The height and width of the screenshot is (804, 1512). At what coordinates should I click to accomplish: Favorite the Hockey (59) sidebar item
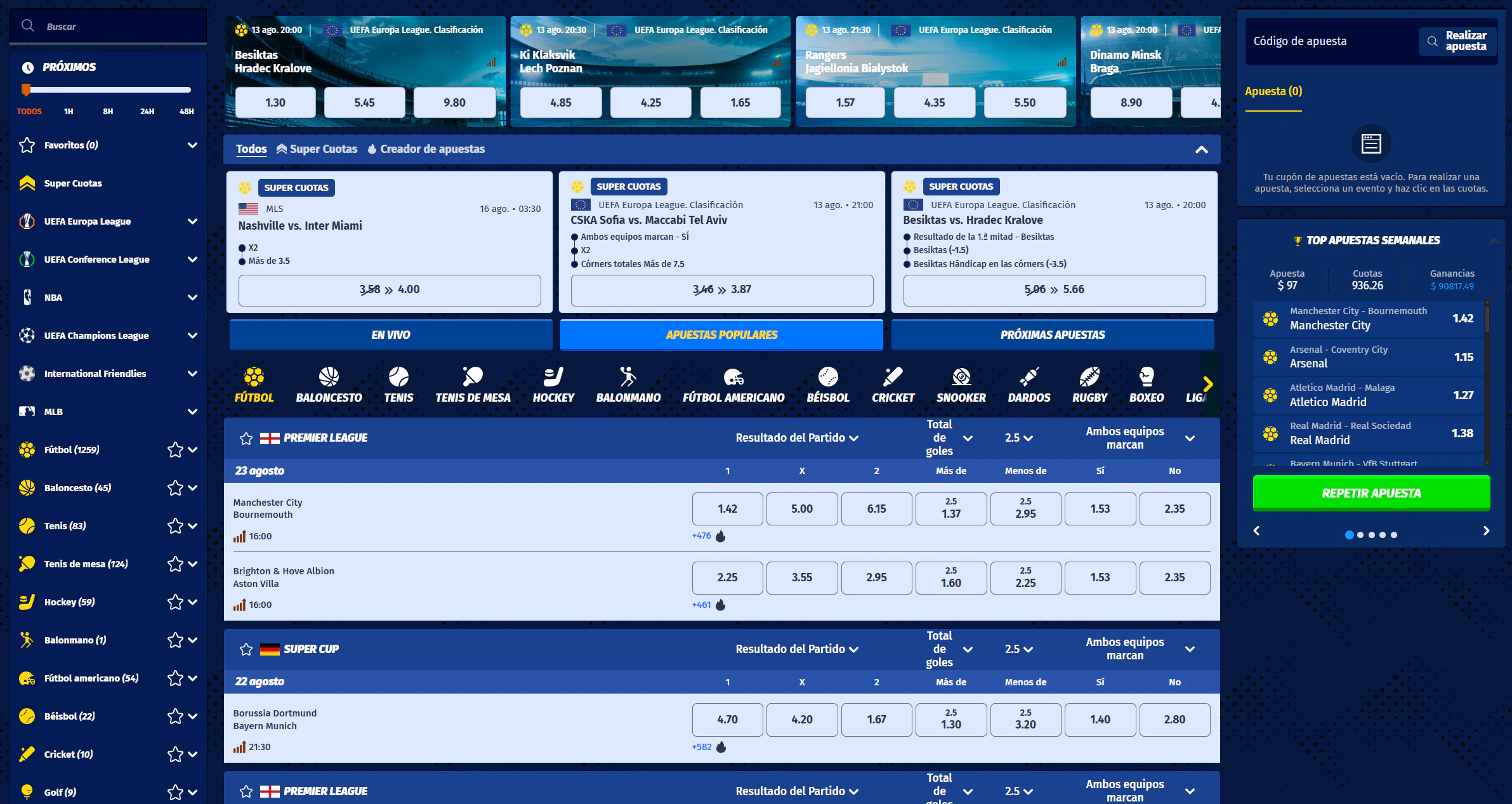pos(175,602)
